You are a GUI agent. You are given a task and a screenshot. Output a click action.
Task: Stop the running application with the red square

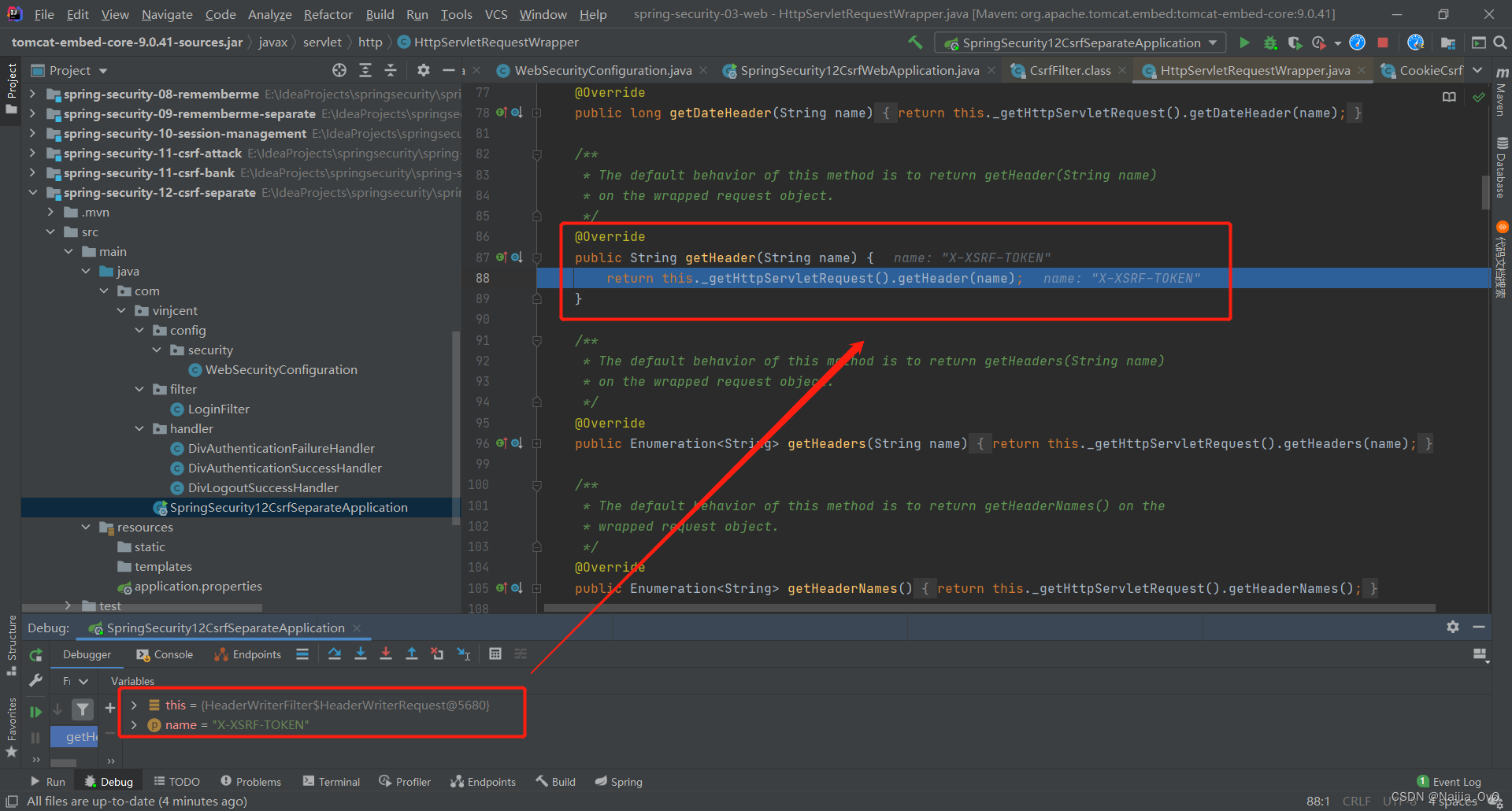[x=1383, y=43]
